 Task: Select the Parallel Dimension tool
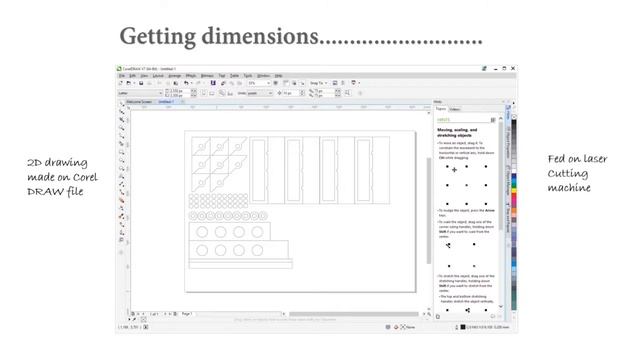tap(122, 184)
